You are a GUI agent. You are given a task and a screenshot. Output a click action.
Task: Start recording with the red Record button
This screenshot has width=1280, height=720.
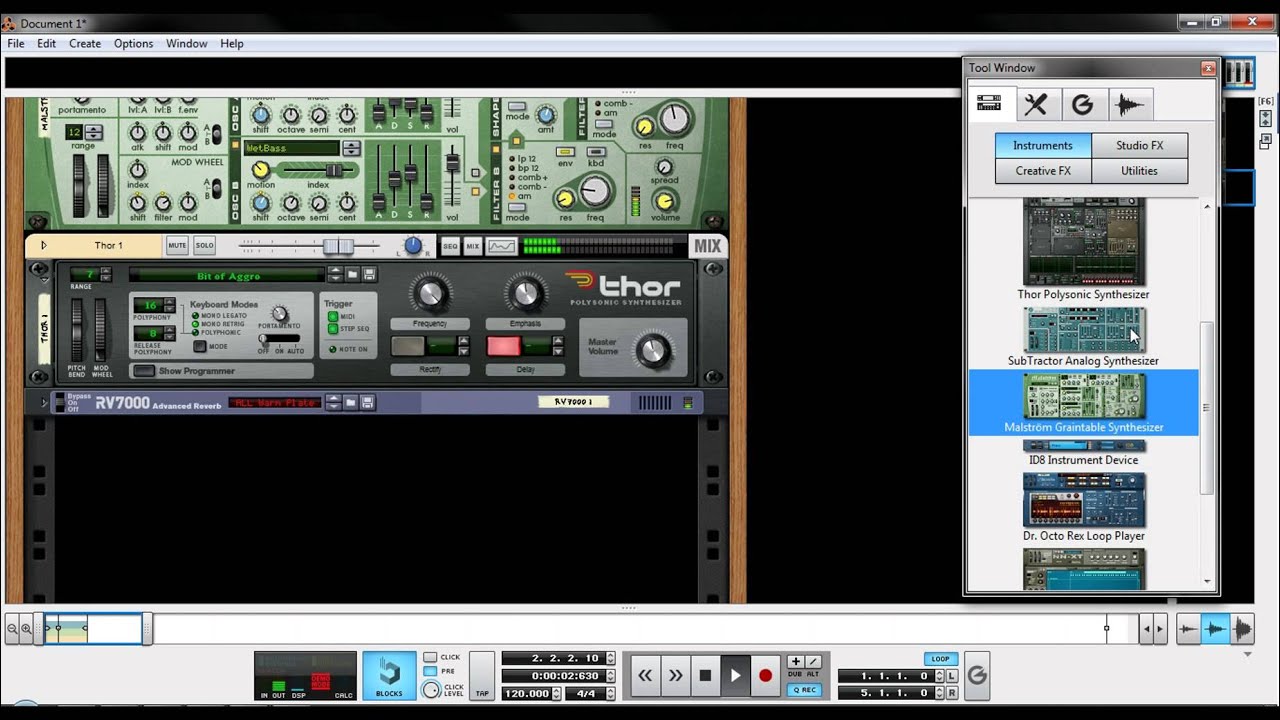pyautogui.click(x=765, y=675)
